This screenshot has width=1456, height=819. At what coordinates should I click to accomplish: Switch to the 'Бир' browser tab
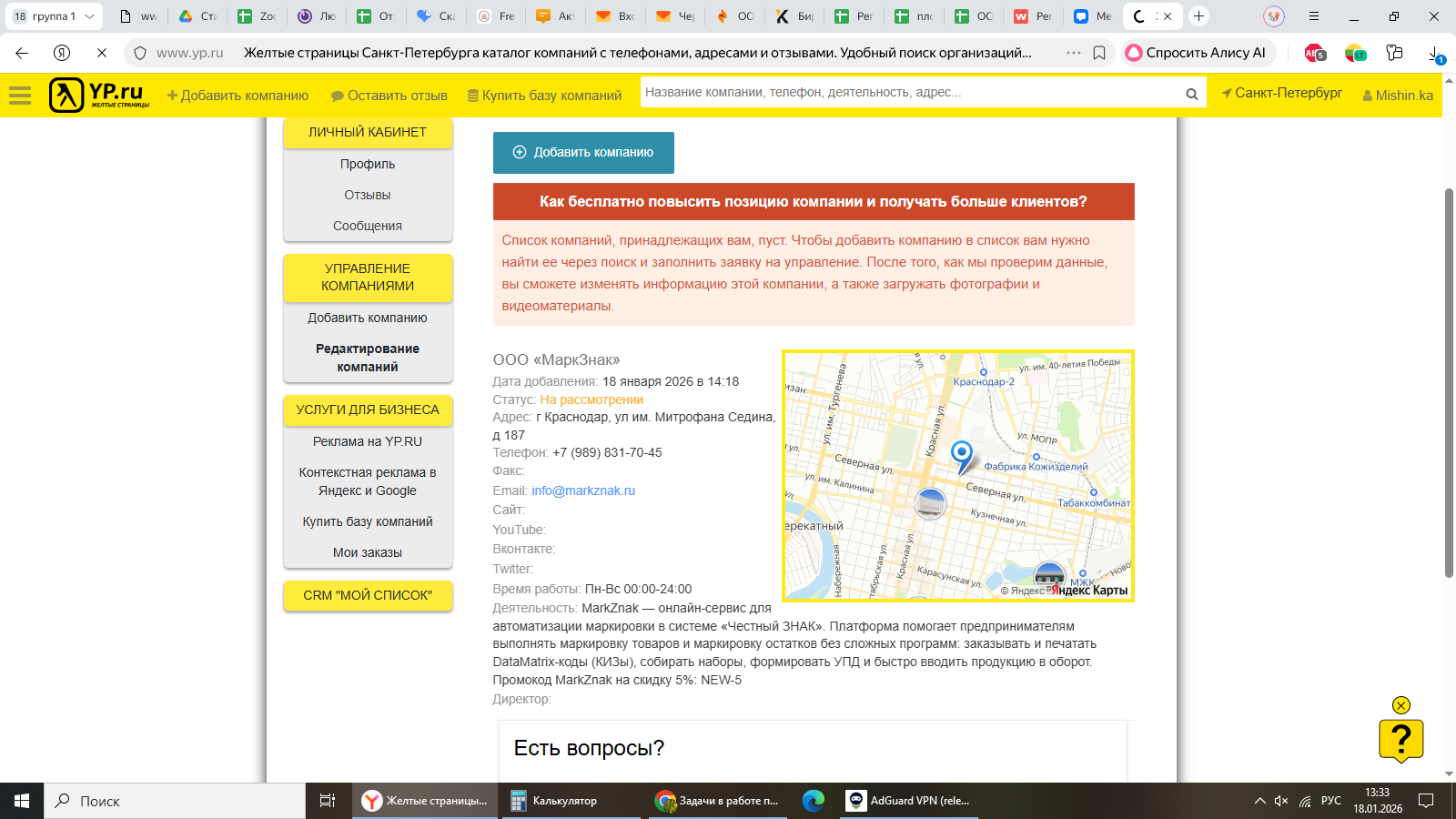click(794, 16)
